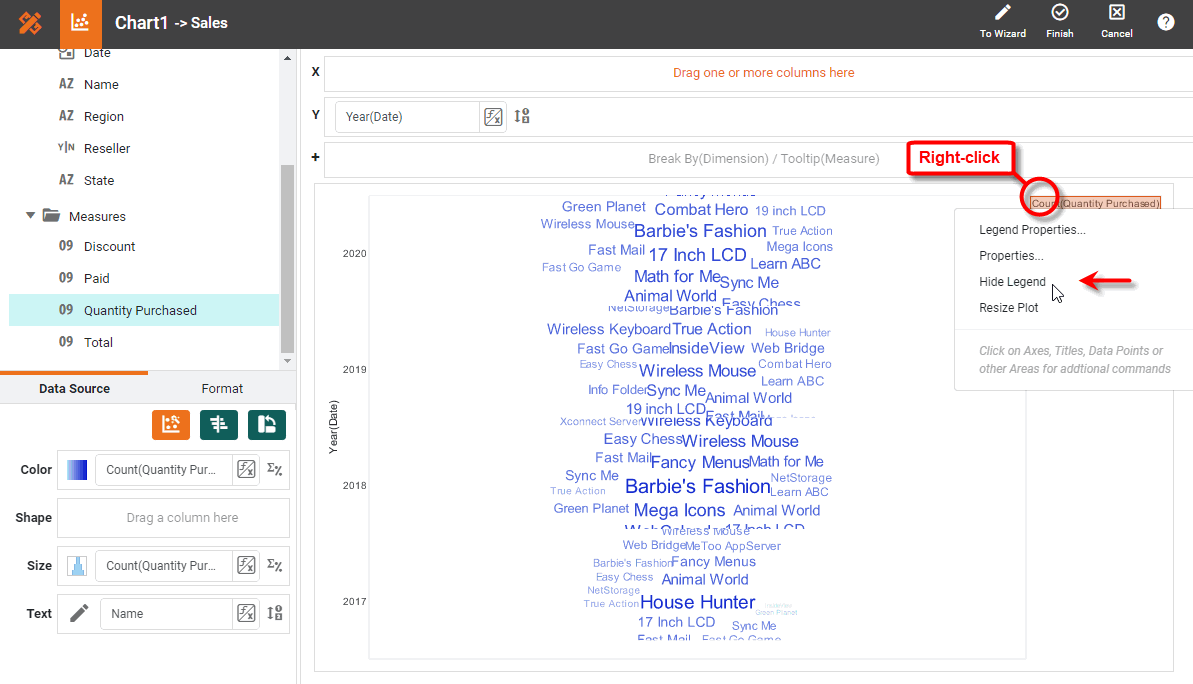Collapse the Measures folder
The image size is (1193, 684).
pyautogui.click(x=30, y=216)
